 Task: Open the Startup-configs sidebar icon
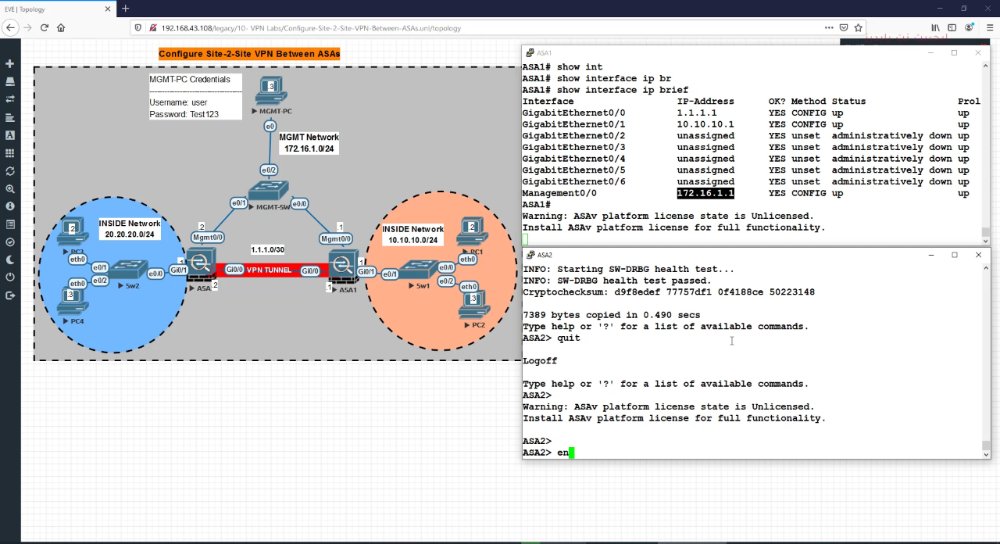point(10,117)
